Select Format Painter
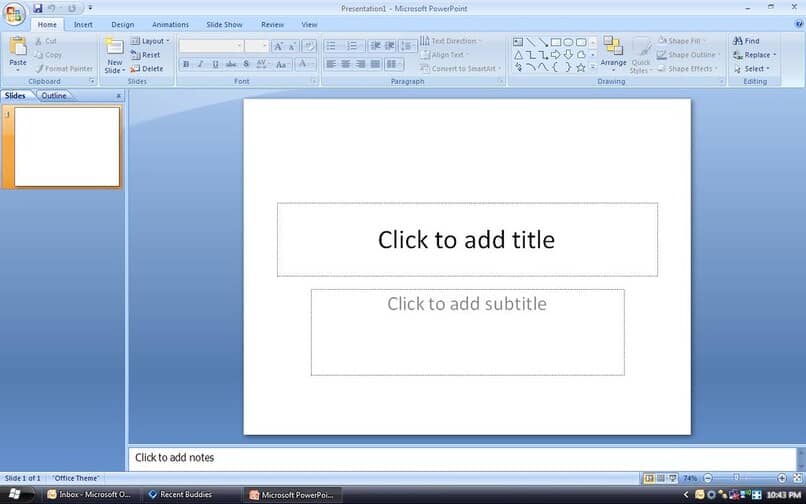 64,69
